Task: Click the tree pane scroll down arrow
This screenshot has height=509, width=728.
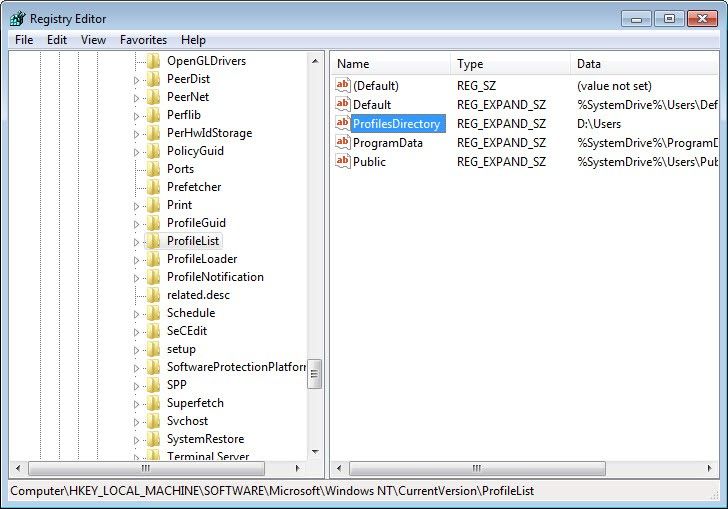Action: (315, 452)
